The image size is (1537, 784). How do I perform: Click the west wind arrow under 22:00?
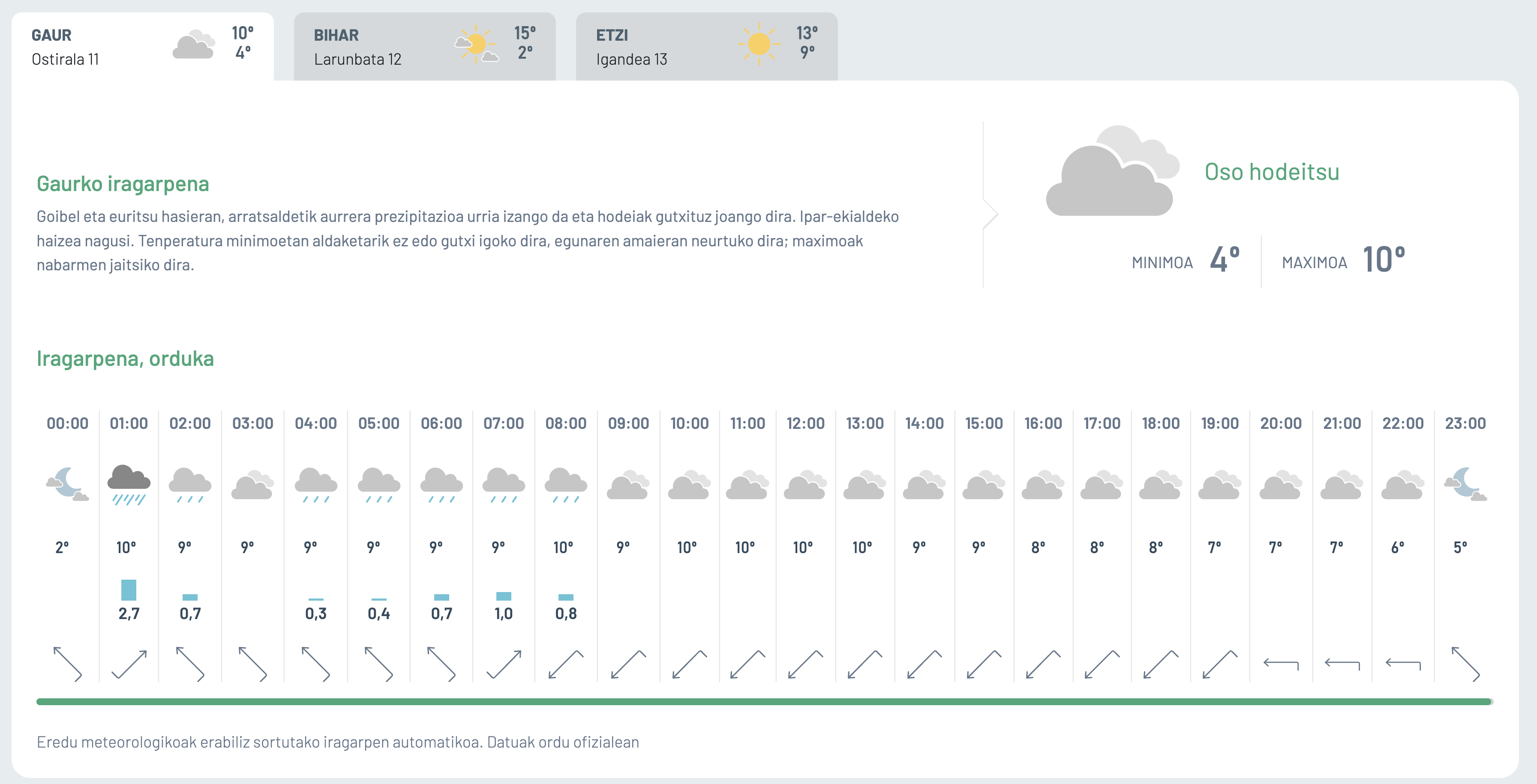pyautogui.click(x=1403, y=664)
